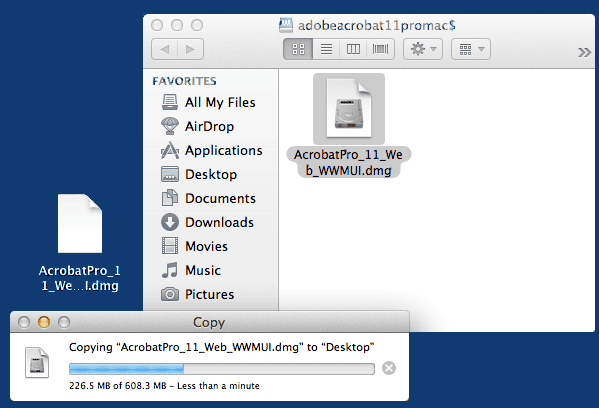This screenshot has width=599, height=408.
Task: Select the Movies label in sidebar
Action: tap(206, 246)
